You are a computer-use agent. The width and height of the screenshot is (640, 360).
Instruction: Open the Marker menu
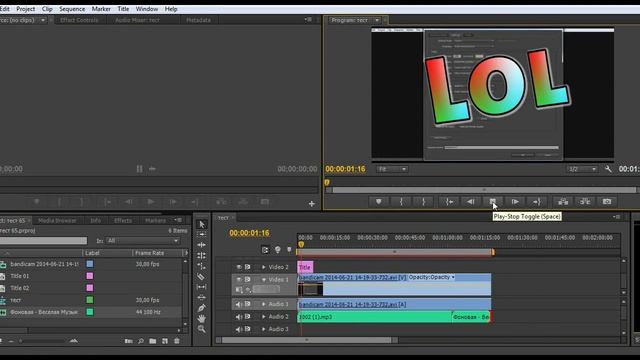point(101,9)
